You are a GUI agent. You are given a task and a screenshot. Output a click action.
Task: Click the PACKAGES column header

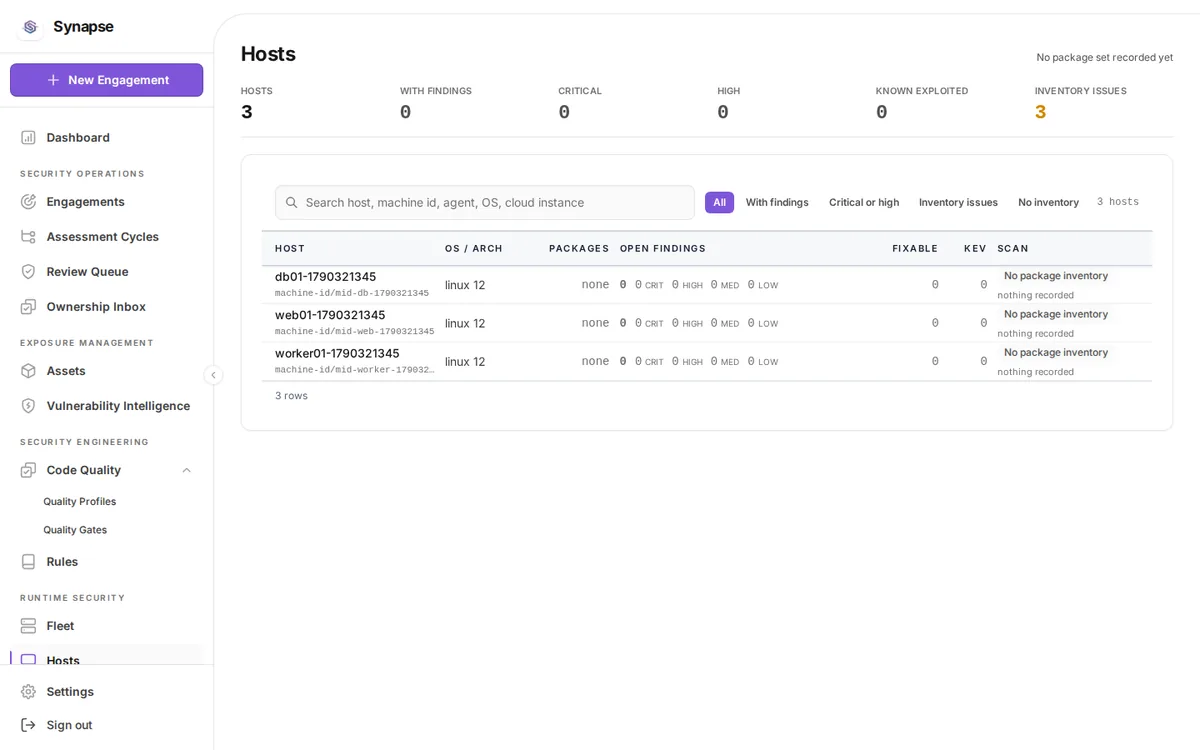click(579, 248)
